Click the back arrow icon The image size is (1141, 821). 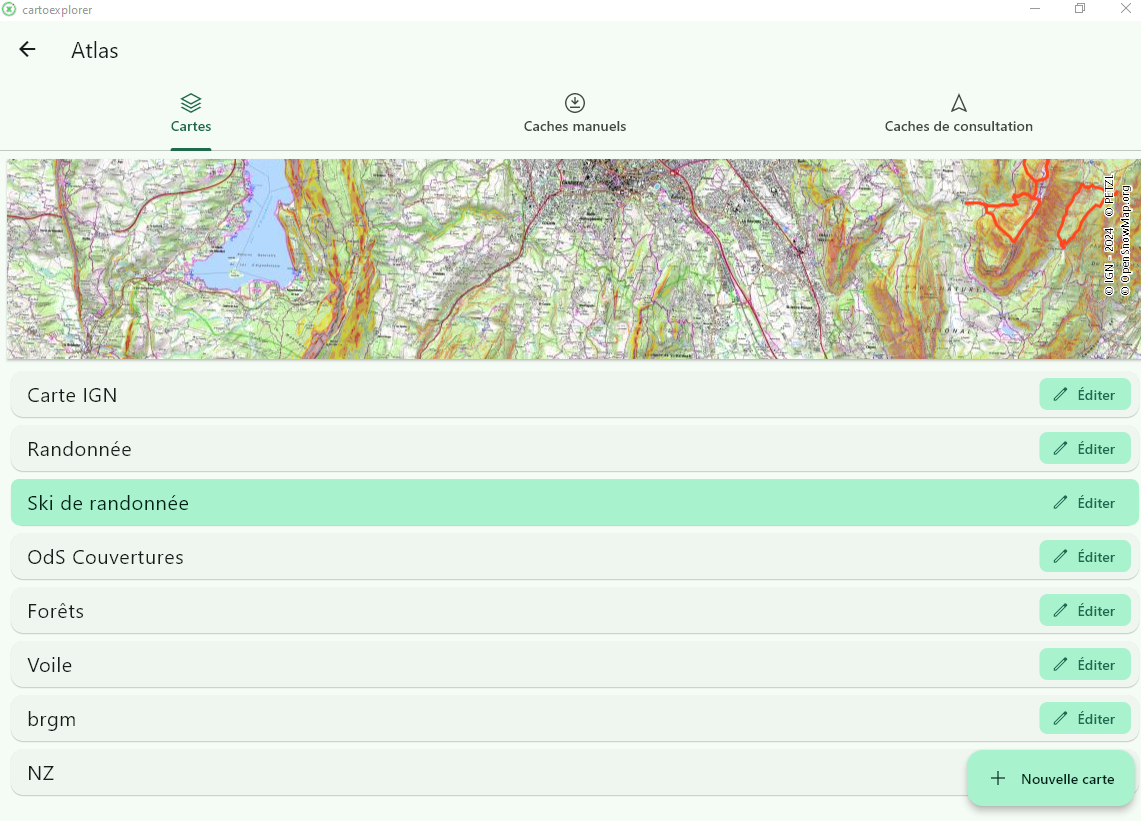[27, 50]
